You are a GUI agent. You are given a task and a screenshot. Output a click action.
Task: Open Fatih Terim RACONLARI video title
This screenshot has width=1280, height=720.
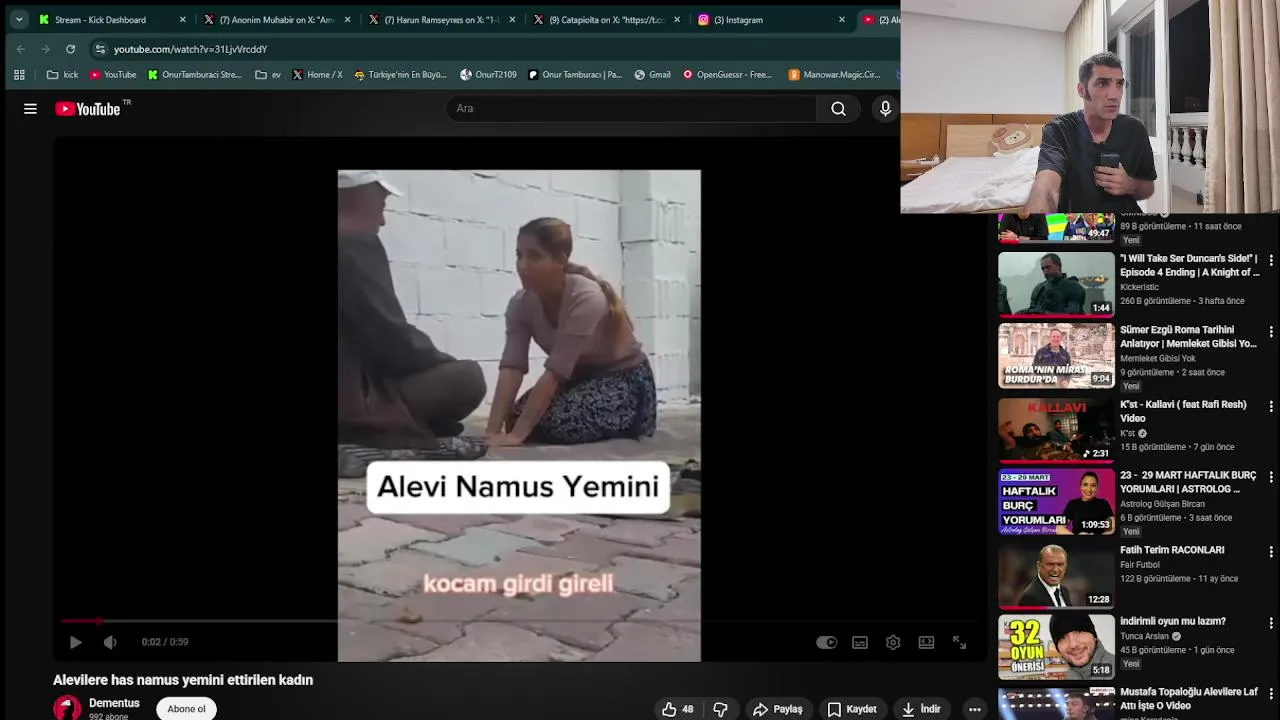click(1172, 550)
